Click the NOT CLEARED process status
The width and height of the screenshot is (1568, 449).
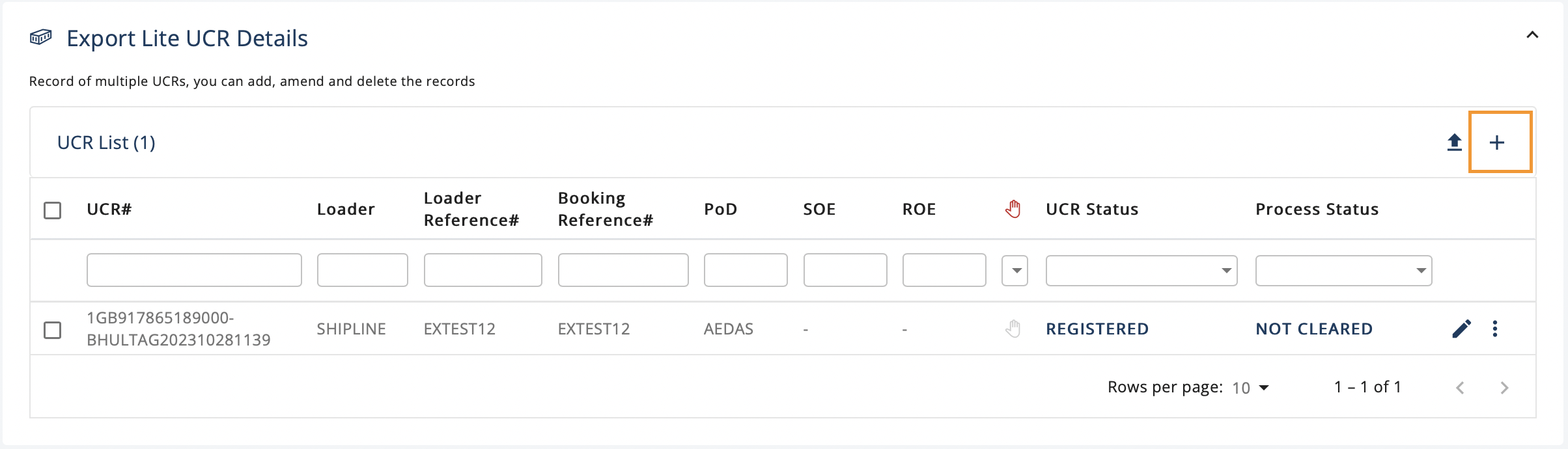1314,329
